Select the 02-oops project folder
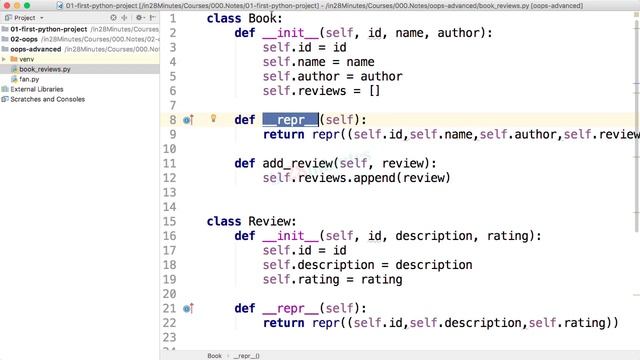The image size is (640, 360). tap(24, 39)
